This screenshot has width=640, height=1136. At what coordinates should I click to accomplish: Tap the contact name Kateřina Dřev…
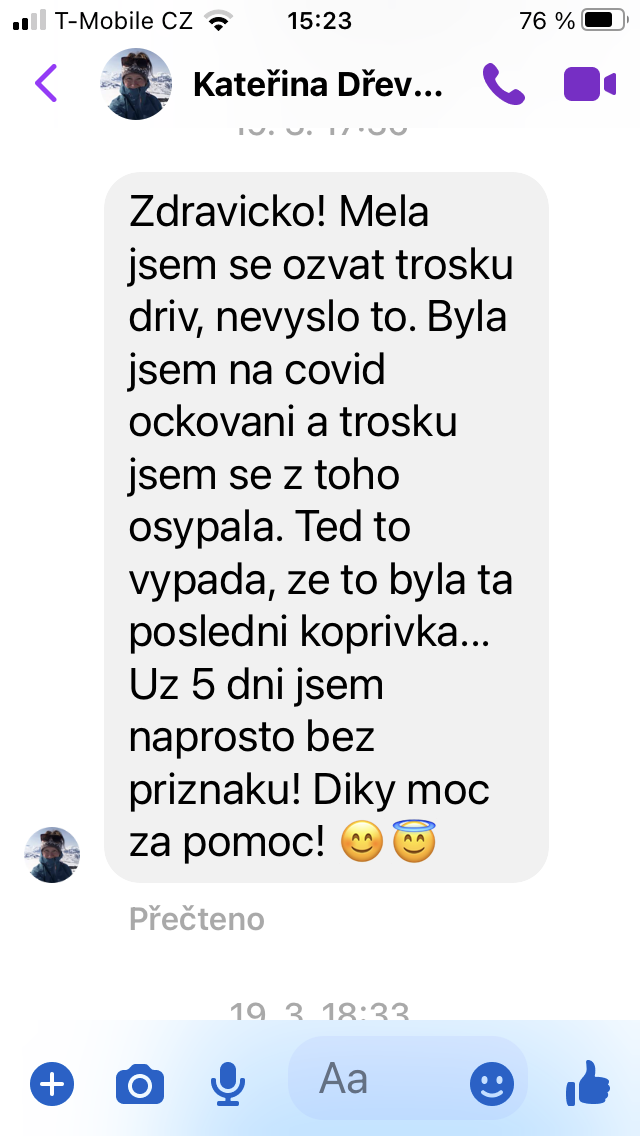coord(317,85)
